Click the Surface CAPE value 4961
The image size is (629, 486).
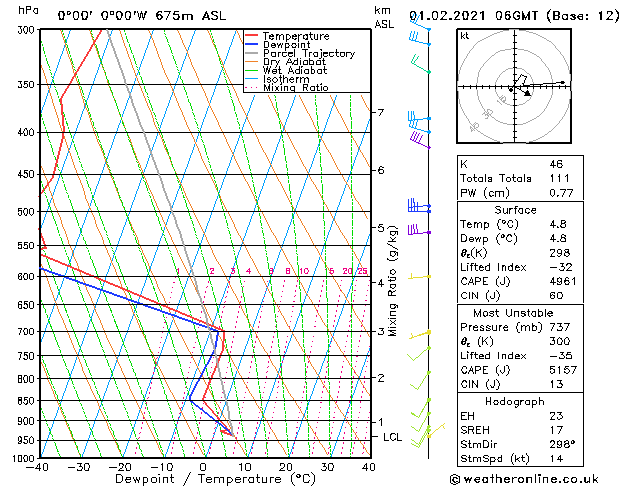click(563, 281)
